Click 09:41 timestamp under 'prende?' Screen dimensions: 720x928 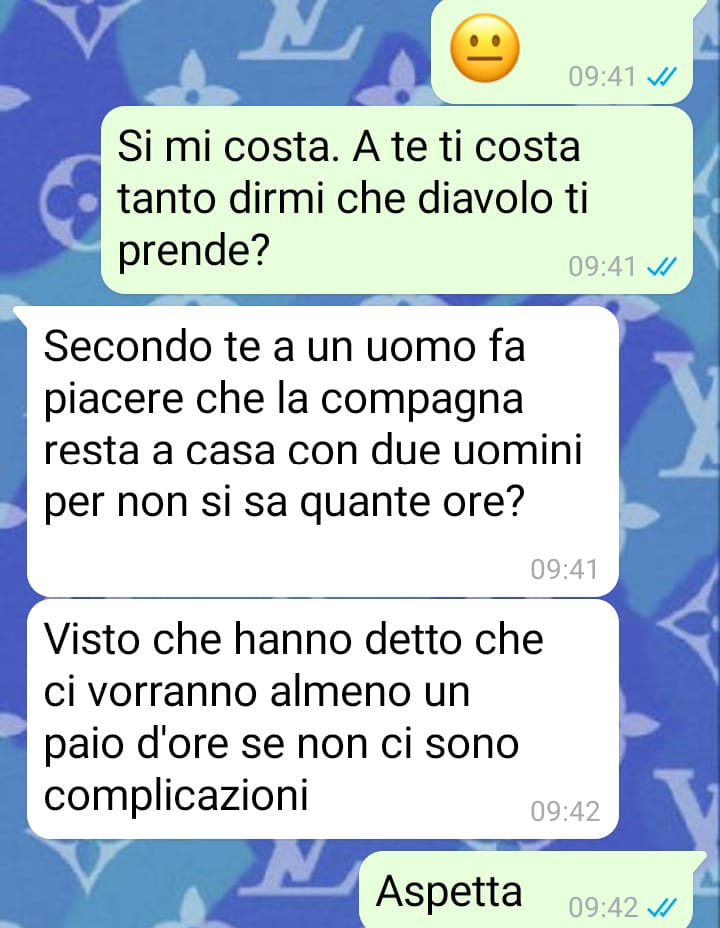pos(602,267)
